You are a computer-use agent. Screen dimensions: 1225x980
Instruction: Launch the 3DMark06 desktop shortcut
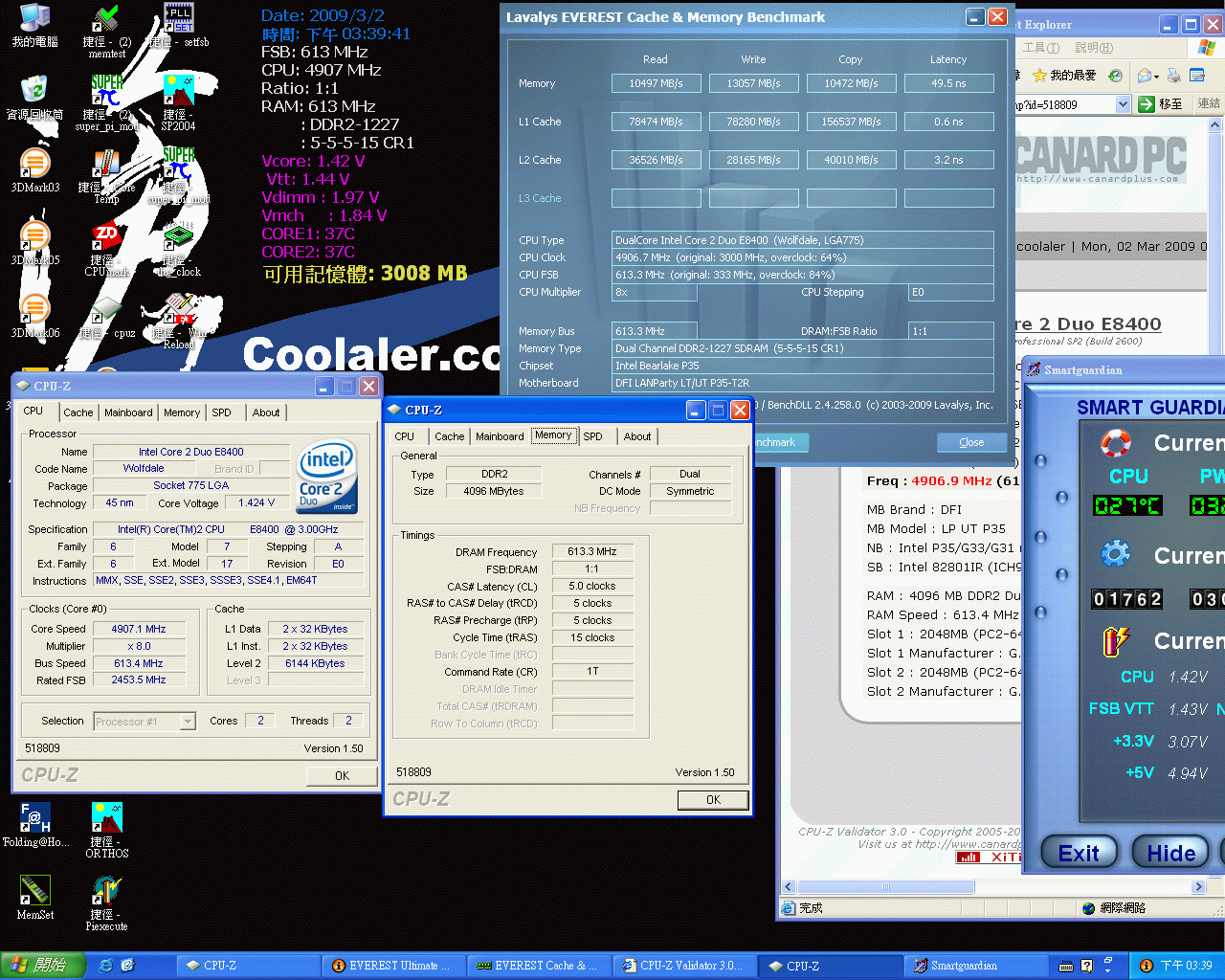pyautogui.click(x=34, y=316)
